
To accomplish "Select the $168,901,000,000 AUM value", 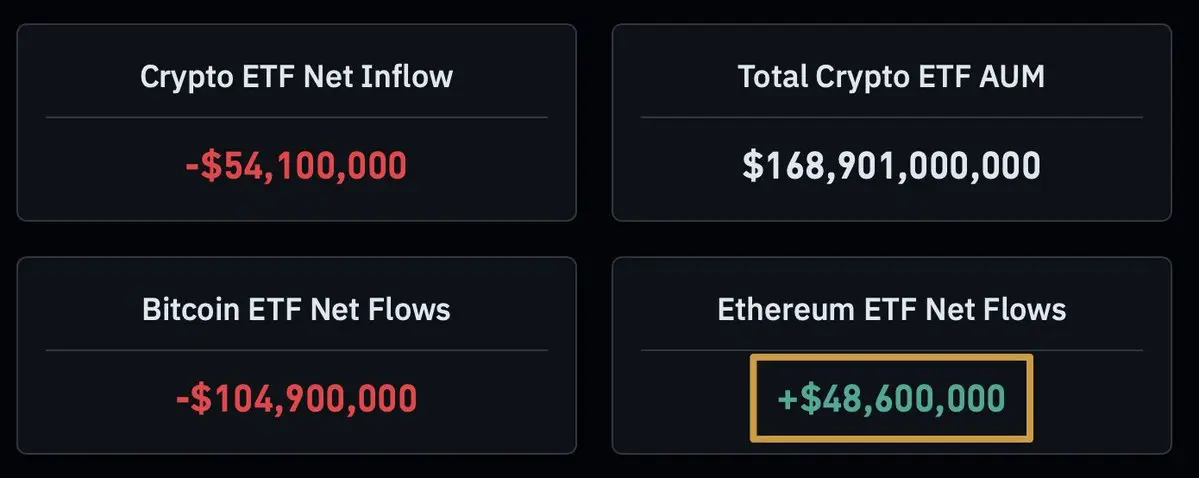I will click(x=891, y=165).
